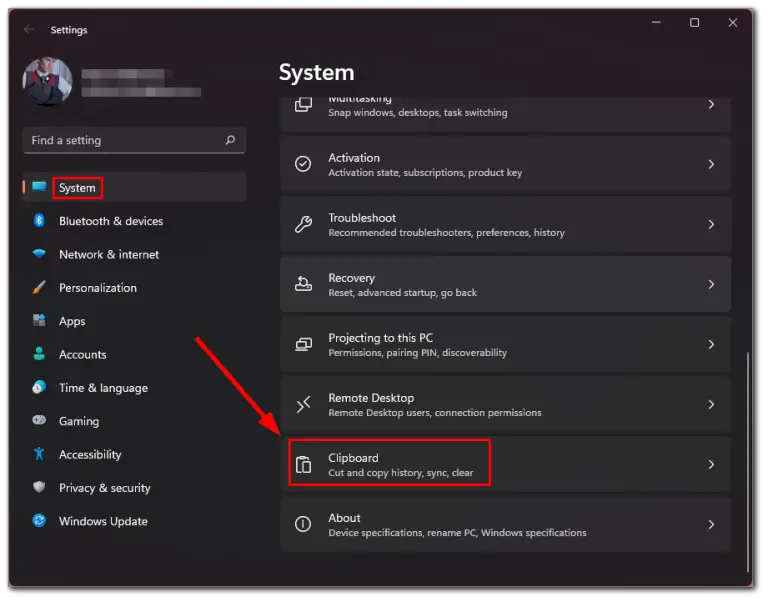Click the Windows Update sync icon

pos(39,521)
